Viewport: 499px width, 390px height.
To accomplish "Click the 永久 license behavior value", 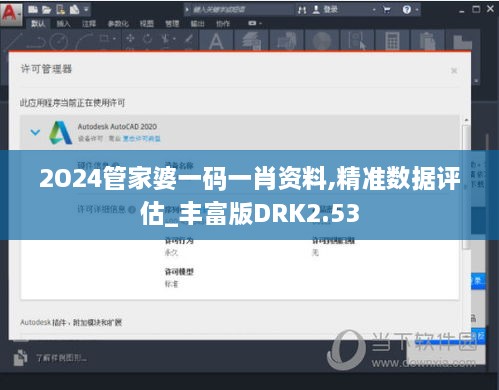I will tap(171, 253).
